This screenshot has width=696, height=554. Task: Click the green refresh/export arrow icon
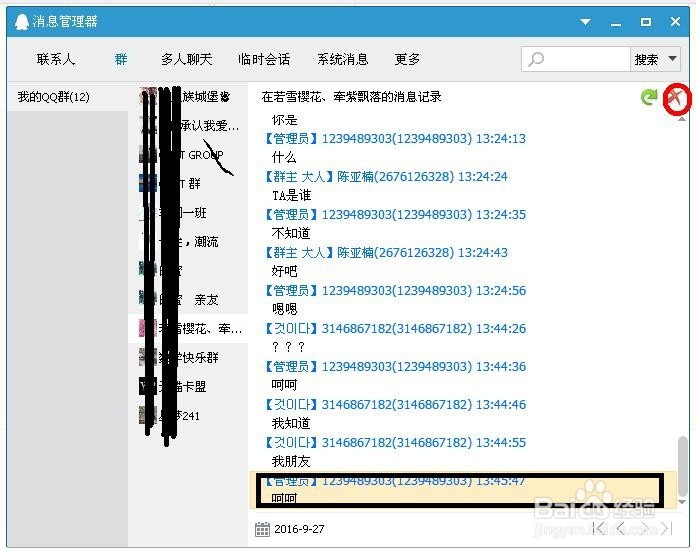(x=649, y=97)
